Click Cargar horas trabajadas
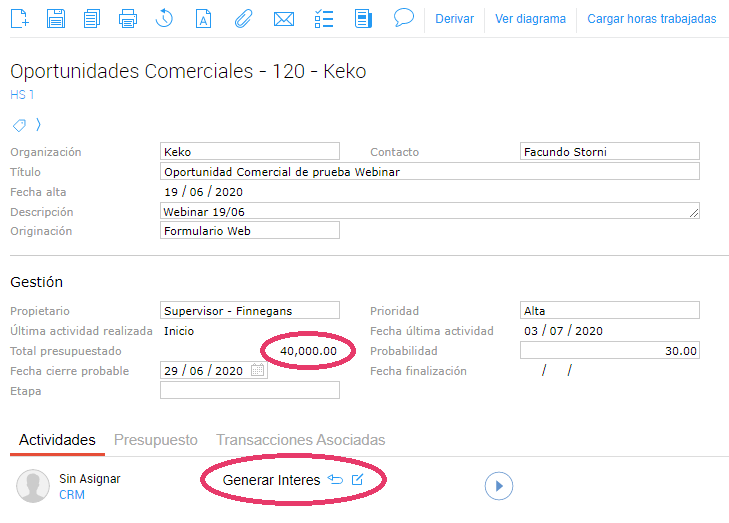The image size is (729, 523). click(x=651, y=19)
